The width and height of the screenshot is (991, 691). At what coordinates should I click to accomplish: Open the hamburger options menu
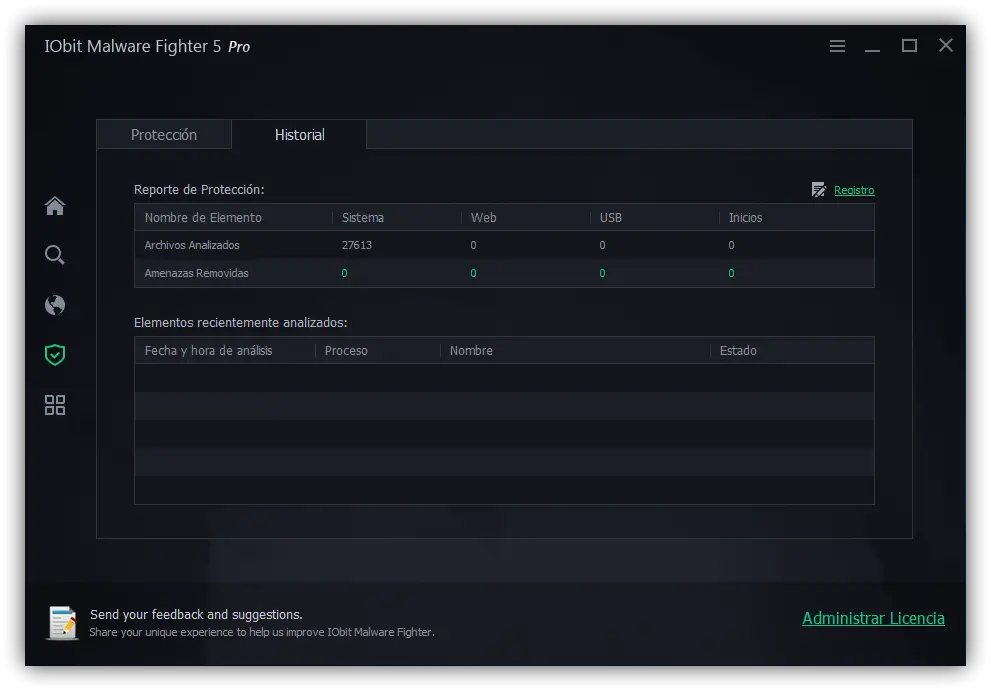[x=838, y=46]
